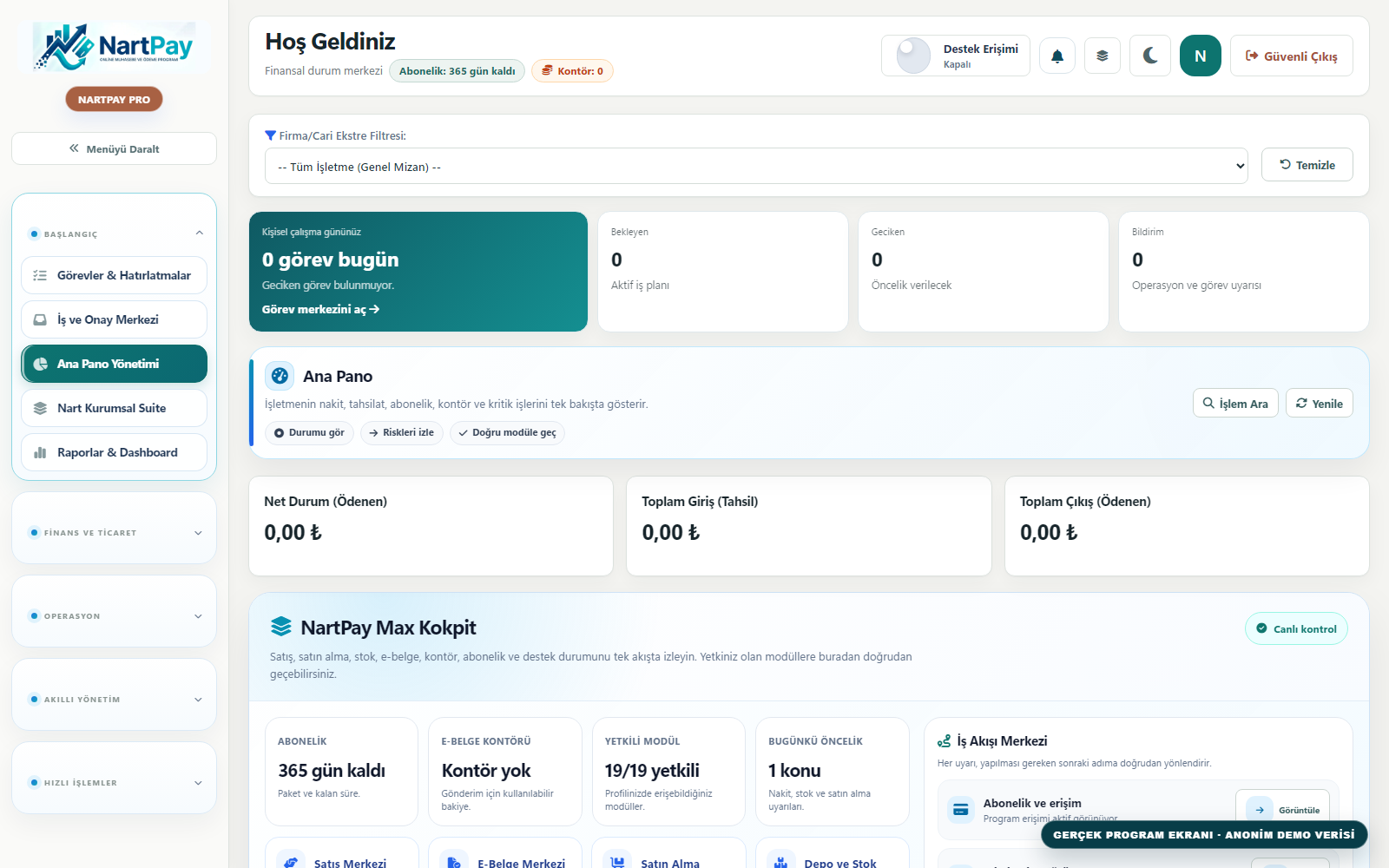
Task: Click the Yenile refresh button
Action: 1319,403
